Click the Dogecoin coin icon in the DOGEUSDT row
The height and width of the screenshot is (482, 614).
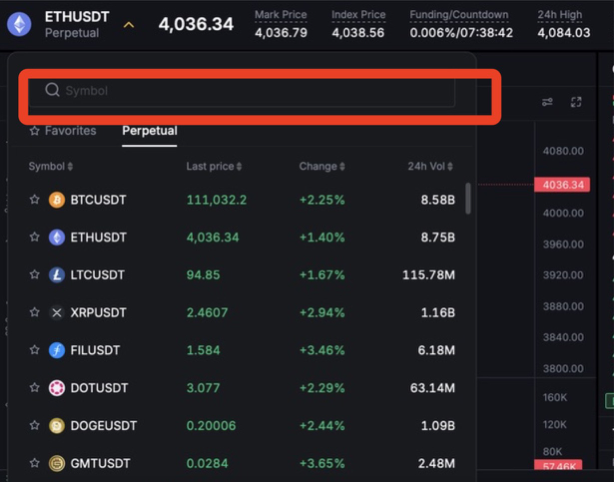[57, 426]
